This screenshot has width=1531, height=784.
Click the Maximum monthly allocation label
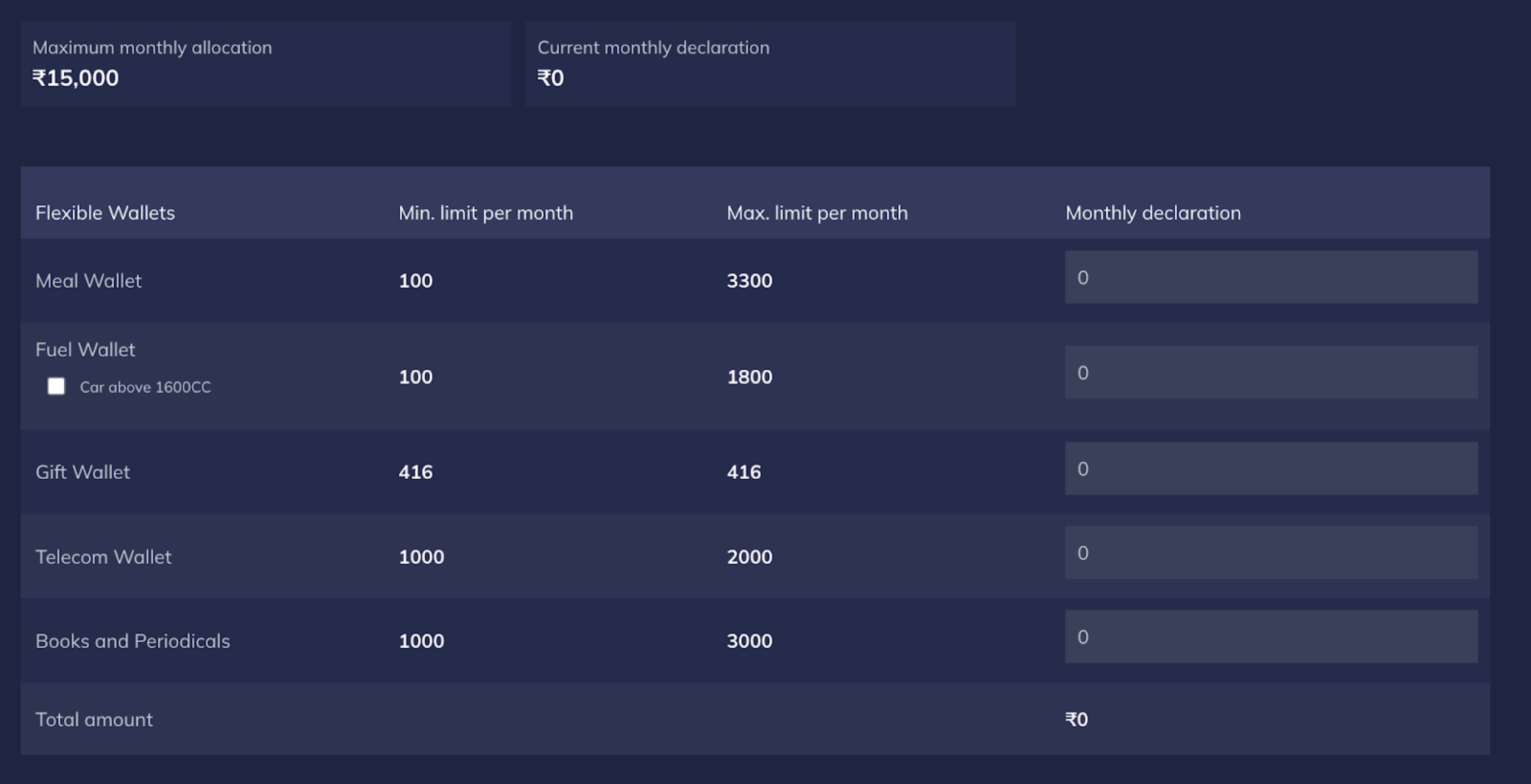pos(152,47)
